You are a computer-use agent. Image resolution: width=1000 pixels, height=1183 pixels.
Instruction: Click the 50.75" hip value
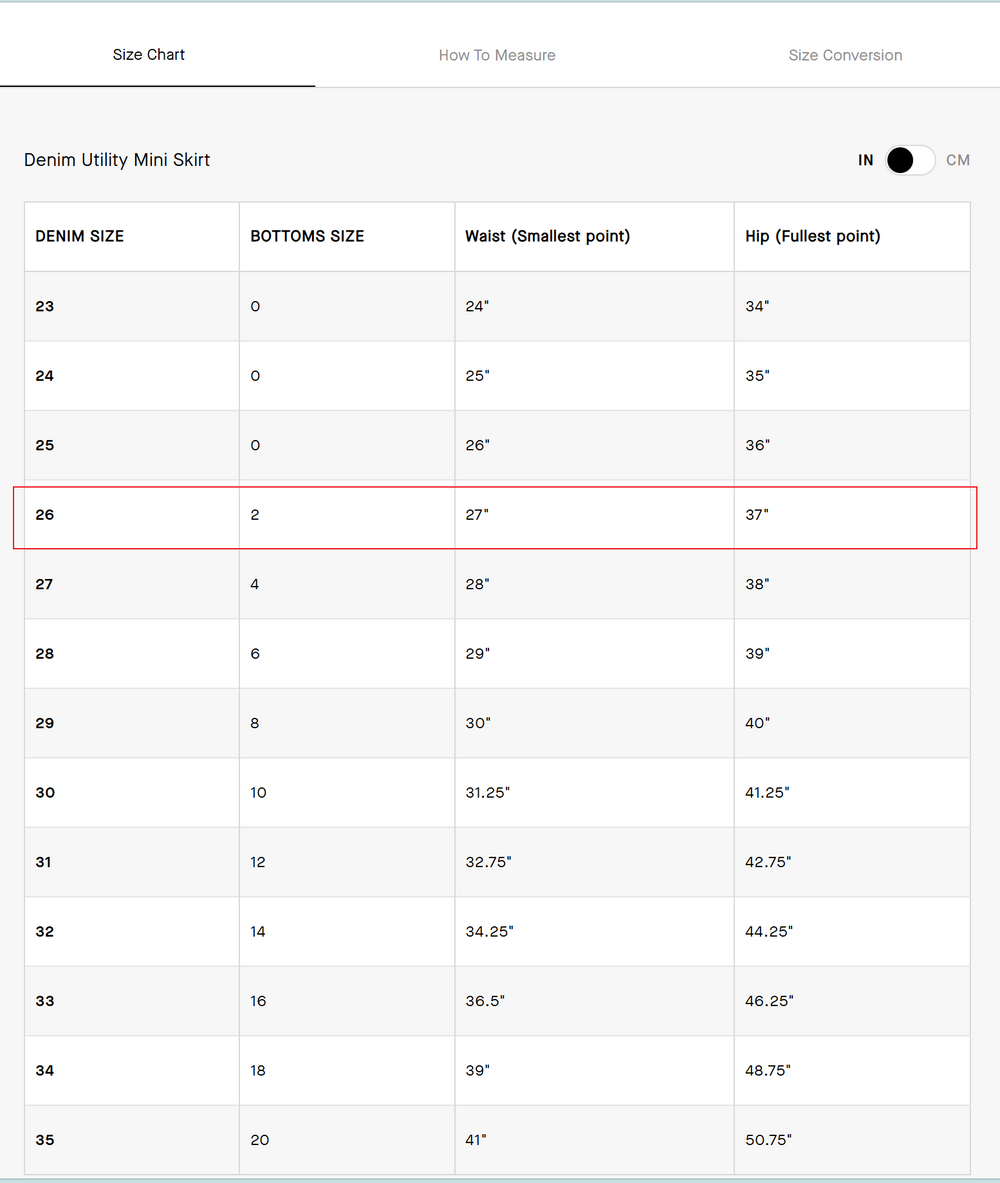point(768,1139)
